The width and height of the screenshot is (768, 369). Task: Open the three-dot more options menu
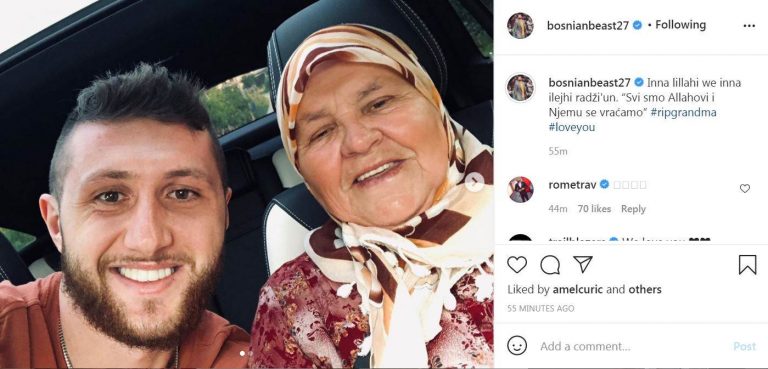[x=749, y=26]
